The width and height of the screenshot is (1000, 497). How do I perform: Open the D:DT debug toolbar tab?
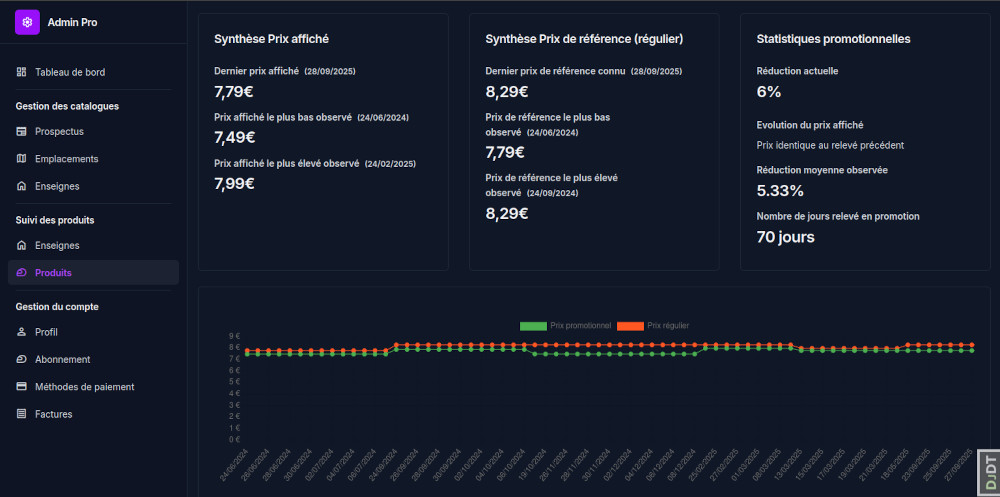(990, 471)
